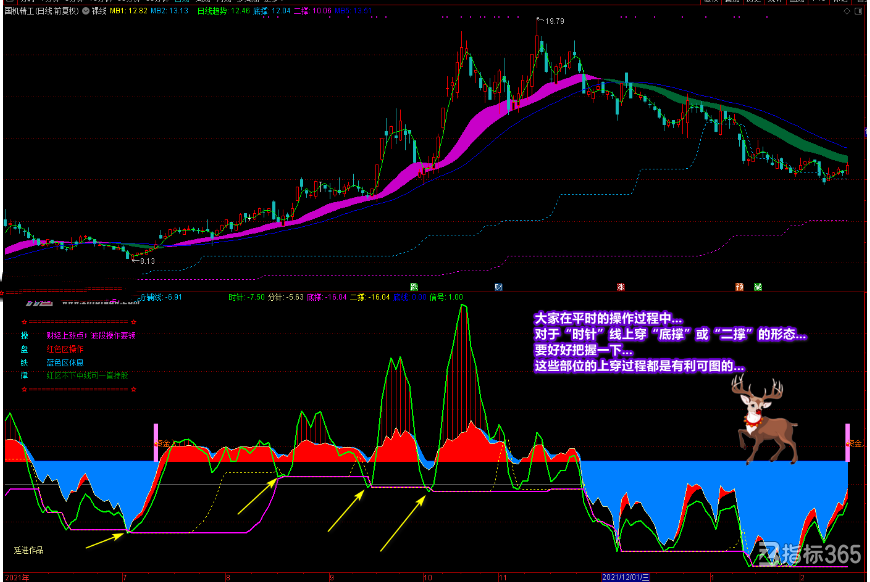Select the MB5: 13.51 indicator label
The image size is (870, 582).
pyautogui.click(x=353, y=11)
